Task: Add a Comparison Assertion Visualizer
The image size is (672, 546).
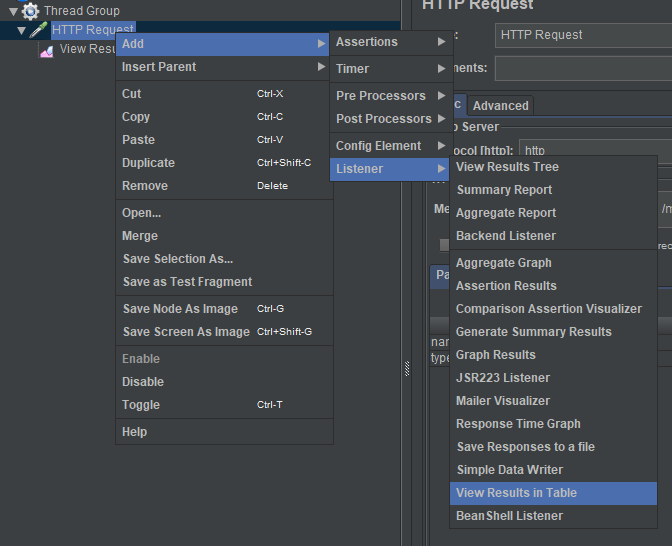Action: tap(553, 309)
